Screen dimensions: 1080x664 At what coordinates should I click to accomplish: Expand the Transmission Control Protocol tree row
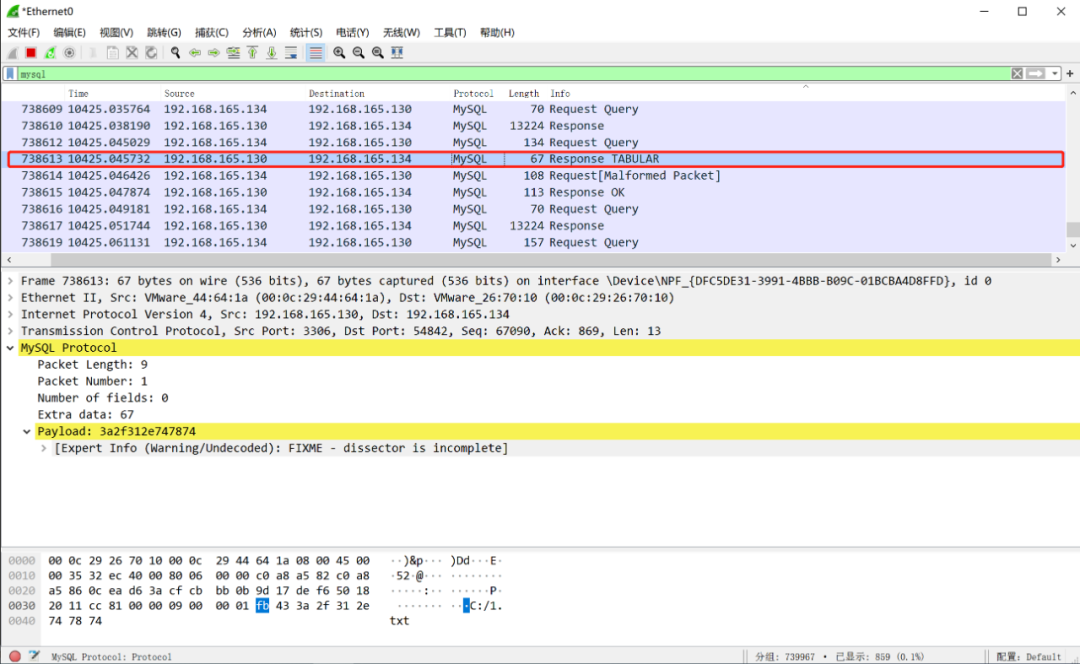(x=11, y=331)
